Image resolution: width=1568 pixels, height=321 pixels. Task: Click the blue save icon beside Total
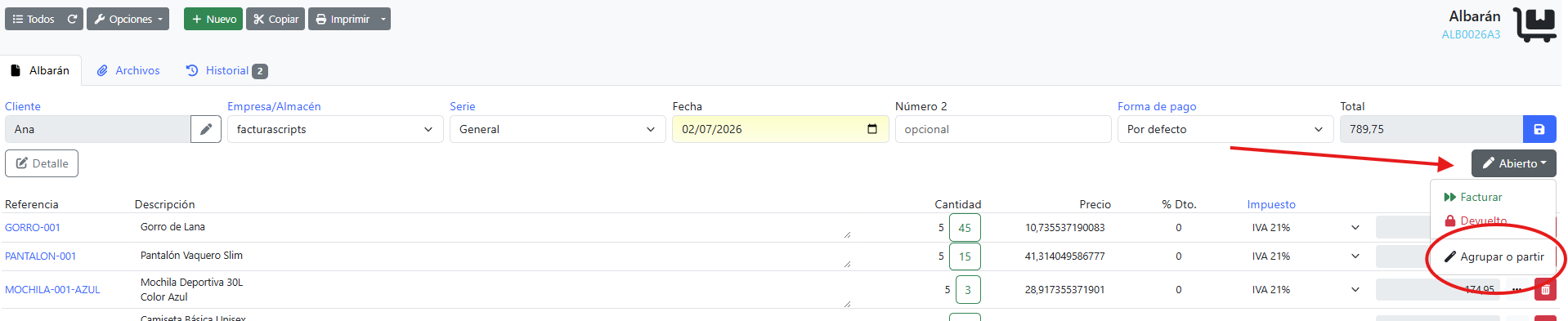(1539, 129)
